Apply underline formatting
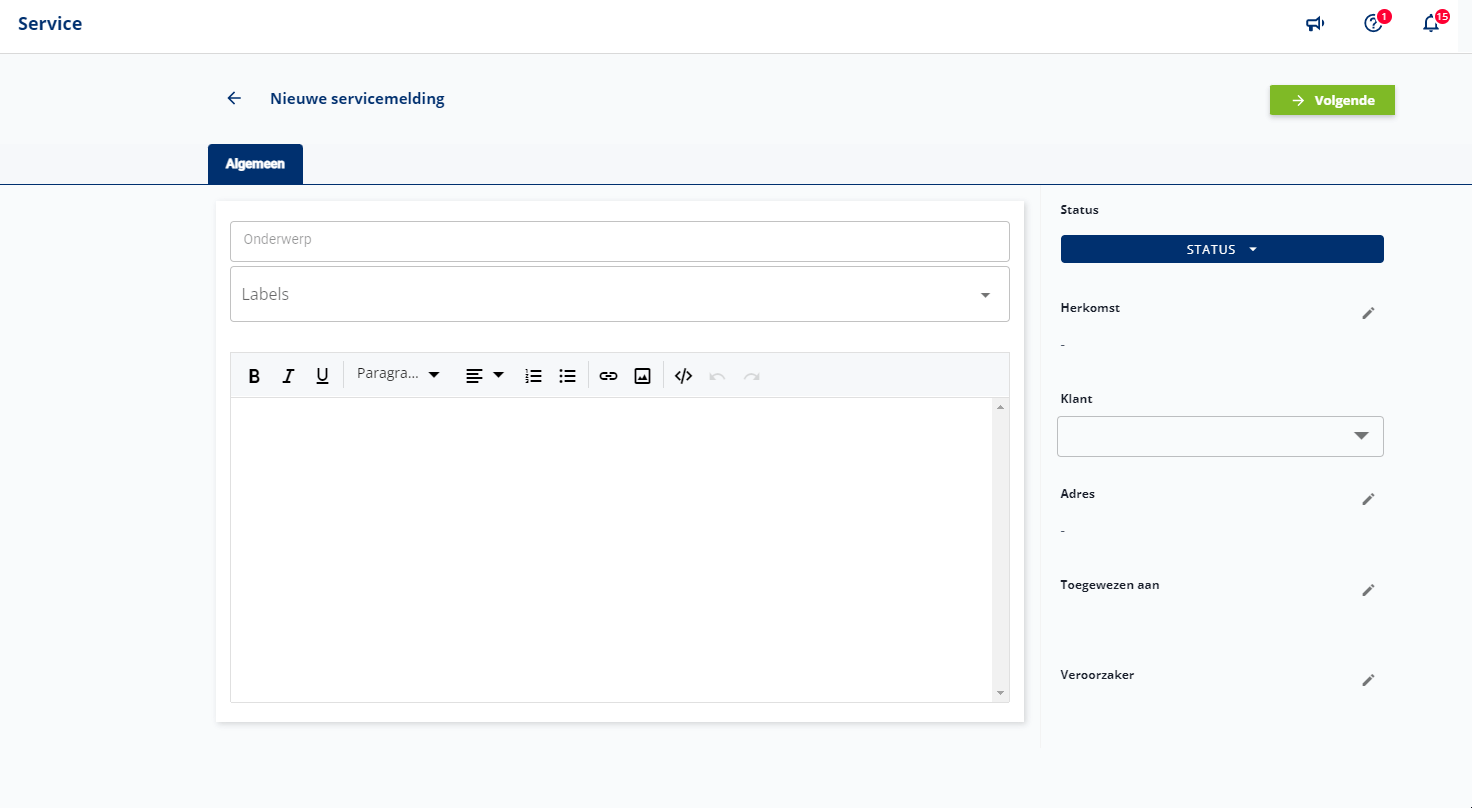The width and height of the screenshot is (1472, 808). point(322,376)
